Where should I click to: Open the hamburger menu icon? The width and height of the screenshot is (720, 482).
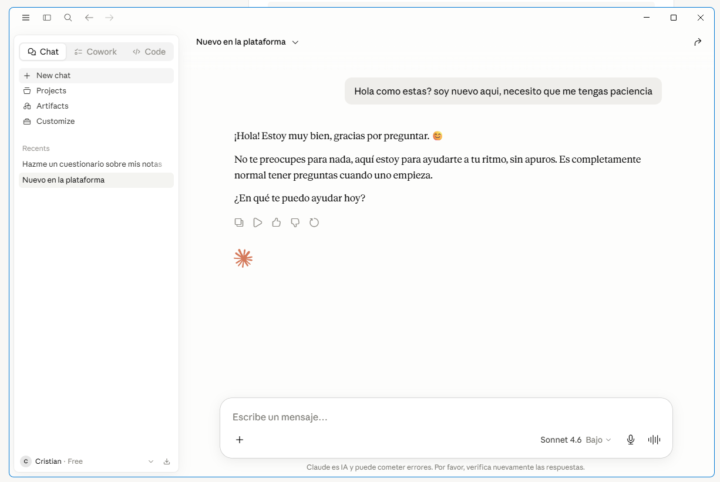26,17
